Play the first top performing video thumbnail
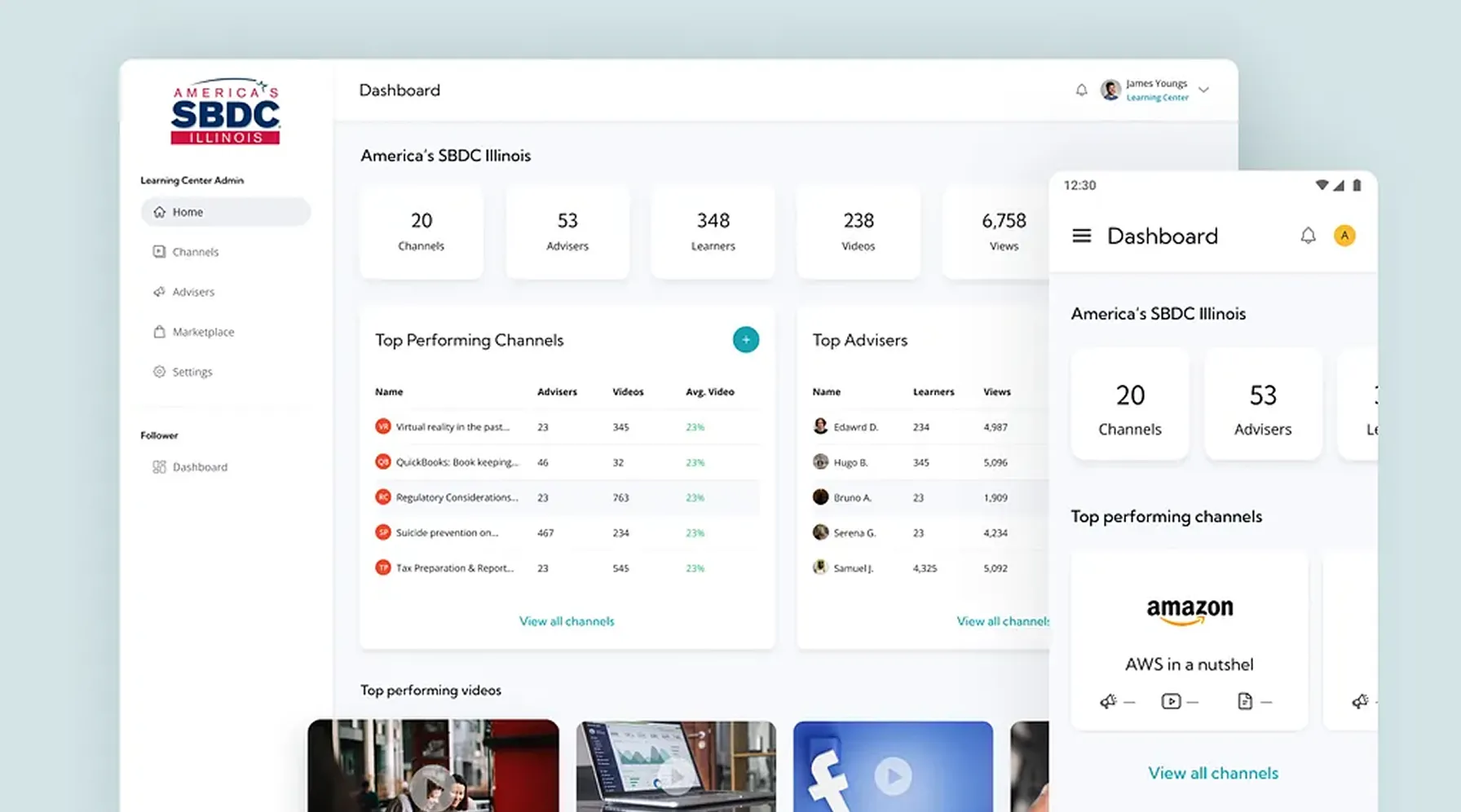This screenshot has width=1461, height=812. click(x=433, y=766)
